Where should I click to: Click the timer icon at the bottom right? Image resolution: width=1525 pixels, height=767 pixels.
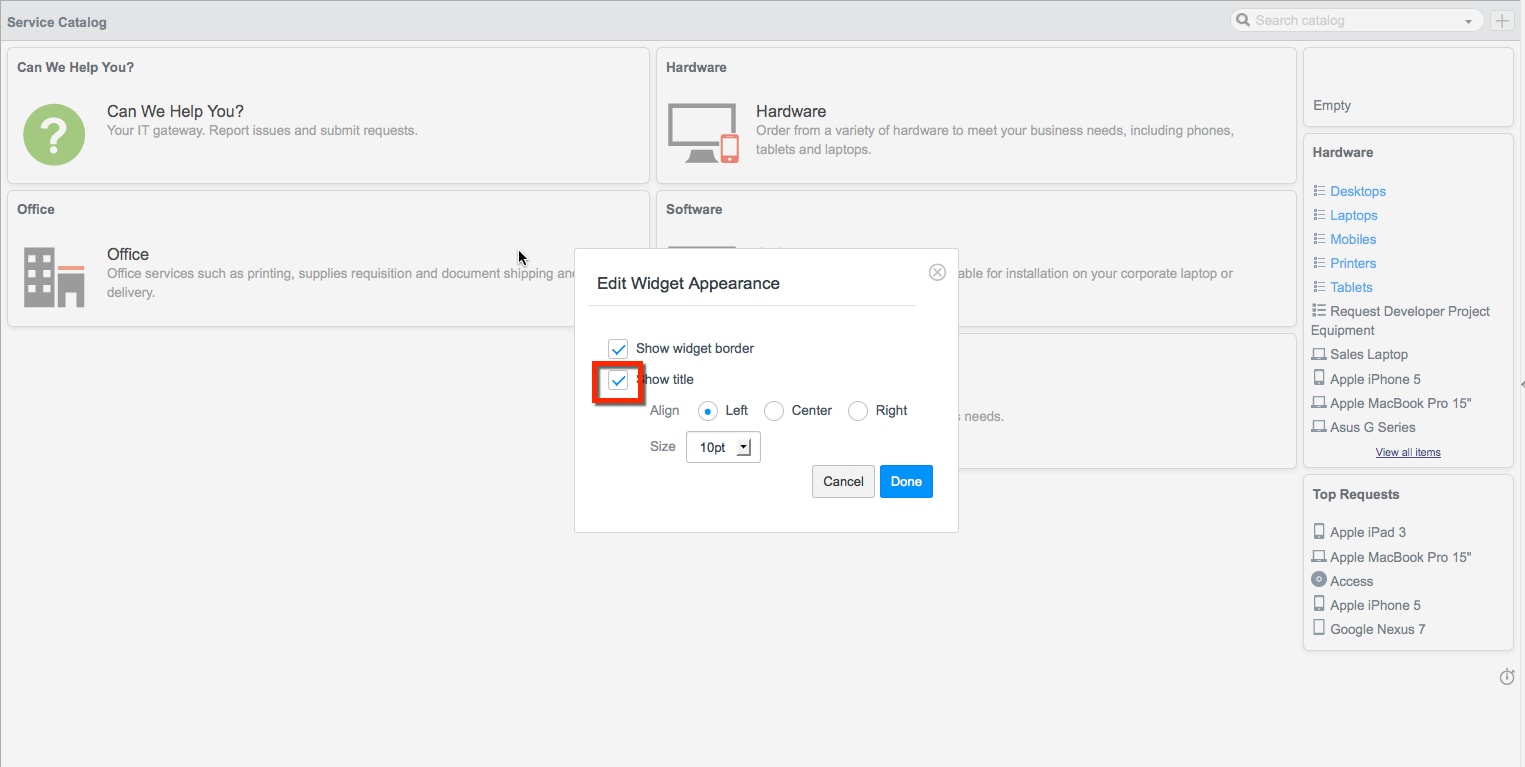click(x=1507, y=677)
